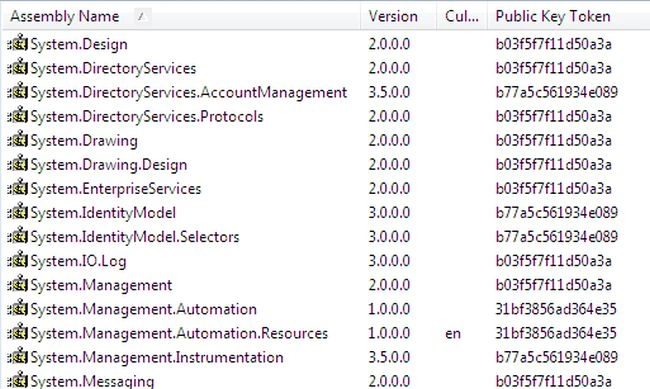This screenshot has height=389, width=650.
Task: Click the System.Drawing assembly icon
Action: (x=18, y=139)
